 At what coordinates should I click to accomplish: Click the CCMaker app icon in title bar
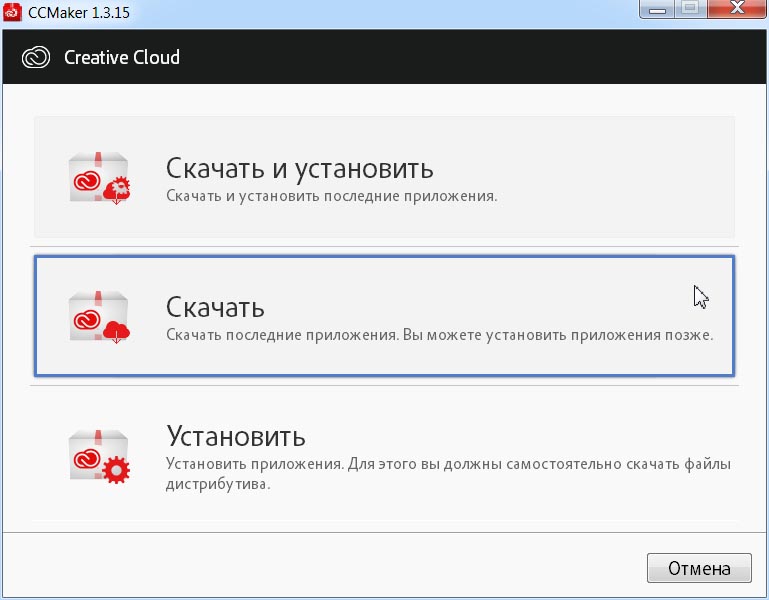(14, 14)
